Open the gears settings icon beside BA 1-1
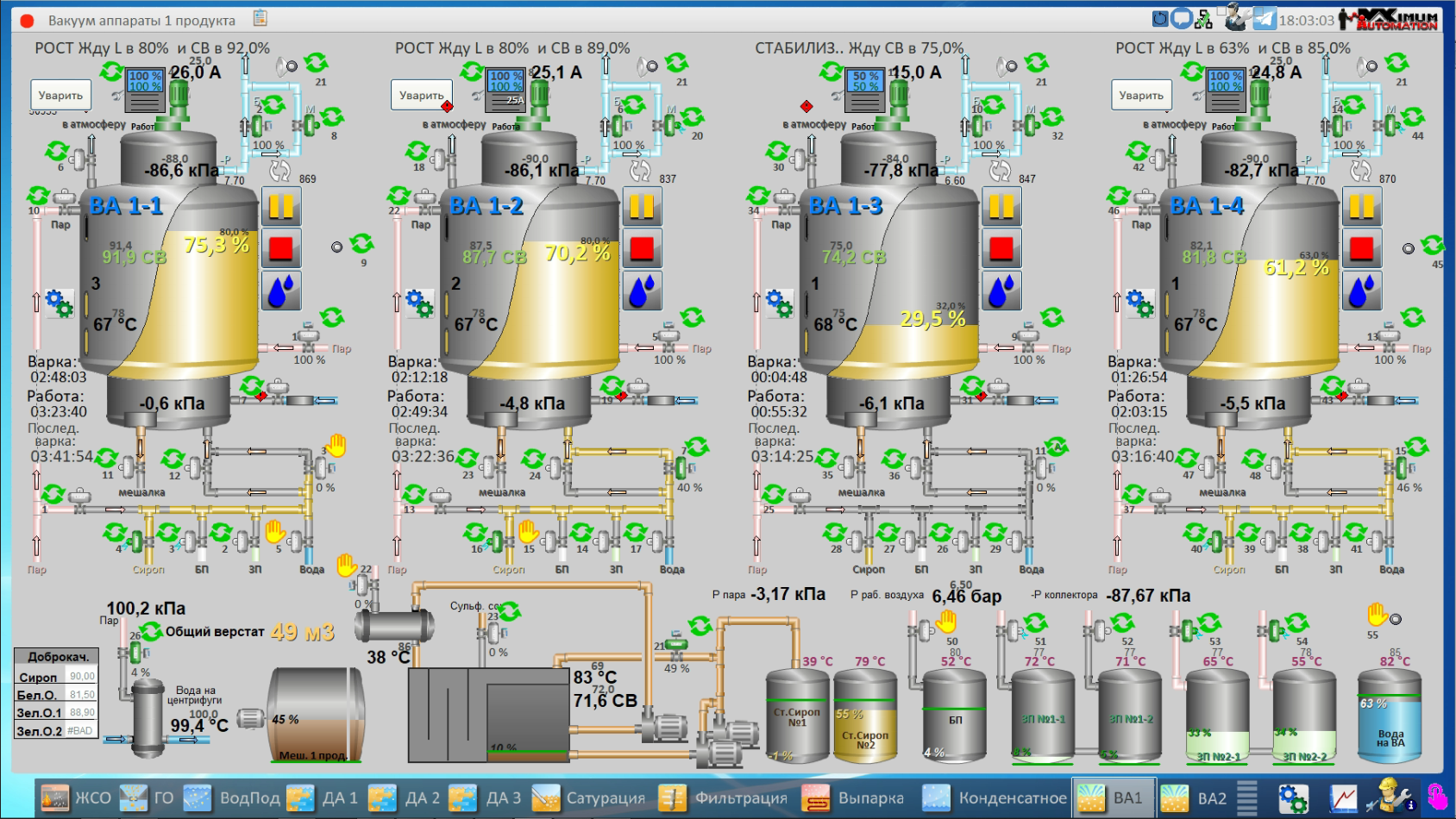The image size is (1456, 819). click(59, 303)
